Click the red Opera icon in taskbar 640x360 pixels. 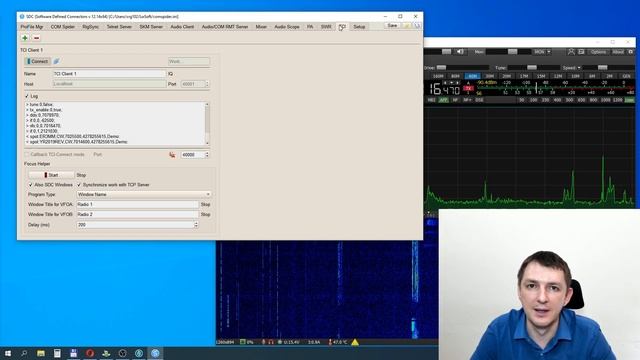pyautogui.click(x=90, y=353)
